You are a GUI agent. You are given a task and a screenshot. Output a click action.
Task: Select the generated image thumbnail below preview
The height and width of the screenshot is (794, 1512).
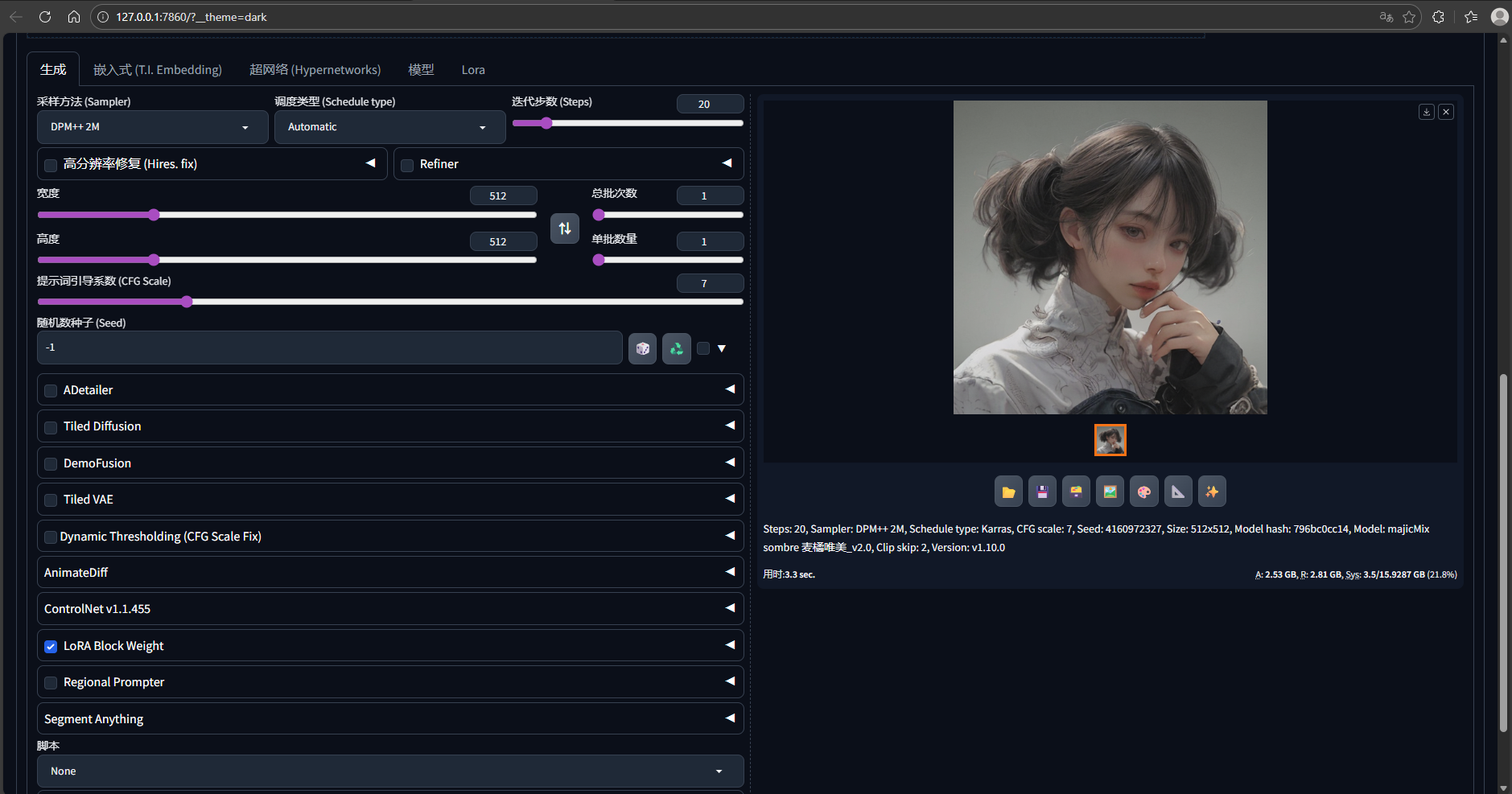pyautogui.click(x=1110, y=440)
